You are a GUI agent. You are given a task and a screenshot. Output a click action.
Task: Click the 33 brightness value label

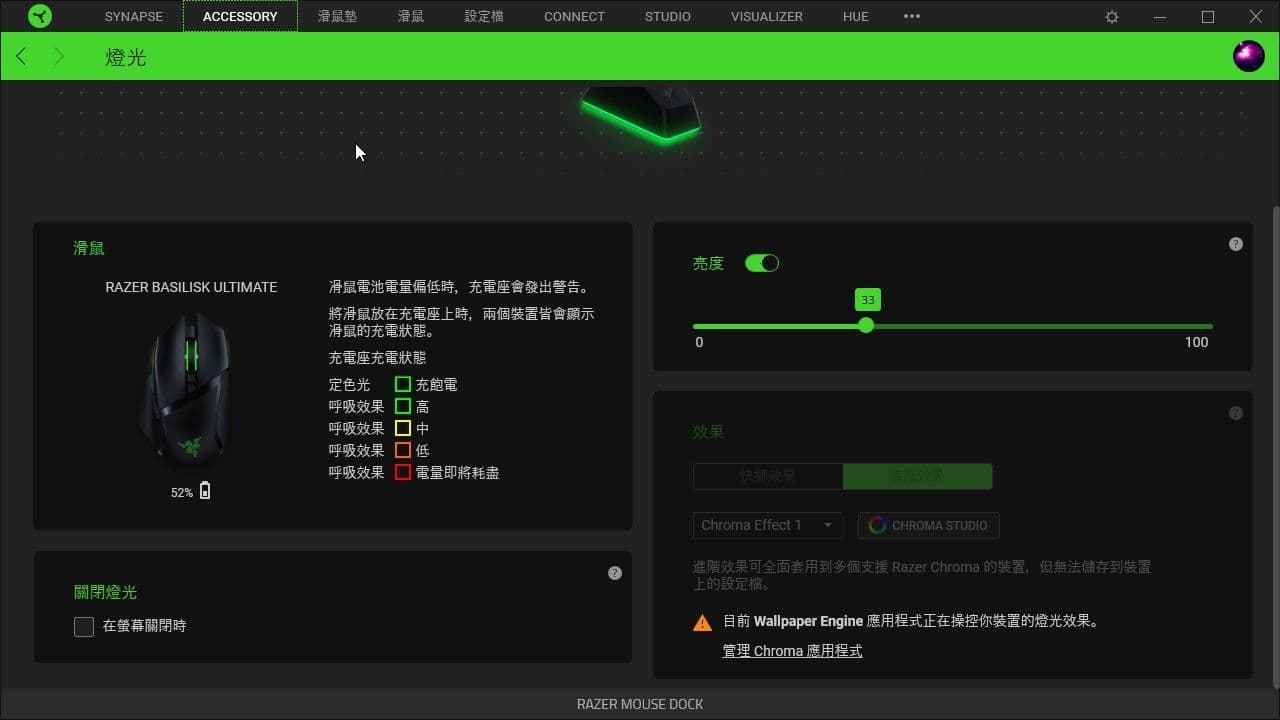click(868, 300)
